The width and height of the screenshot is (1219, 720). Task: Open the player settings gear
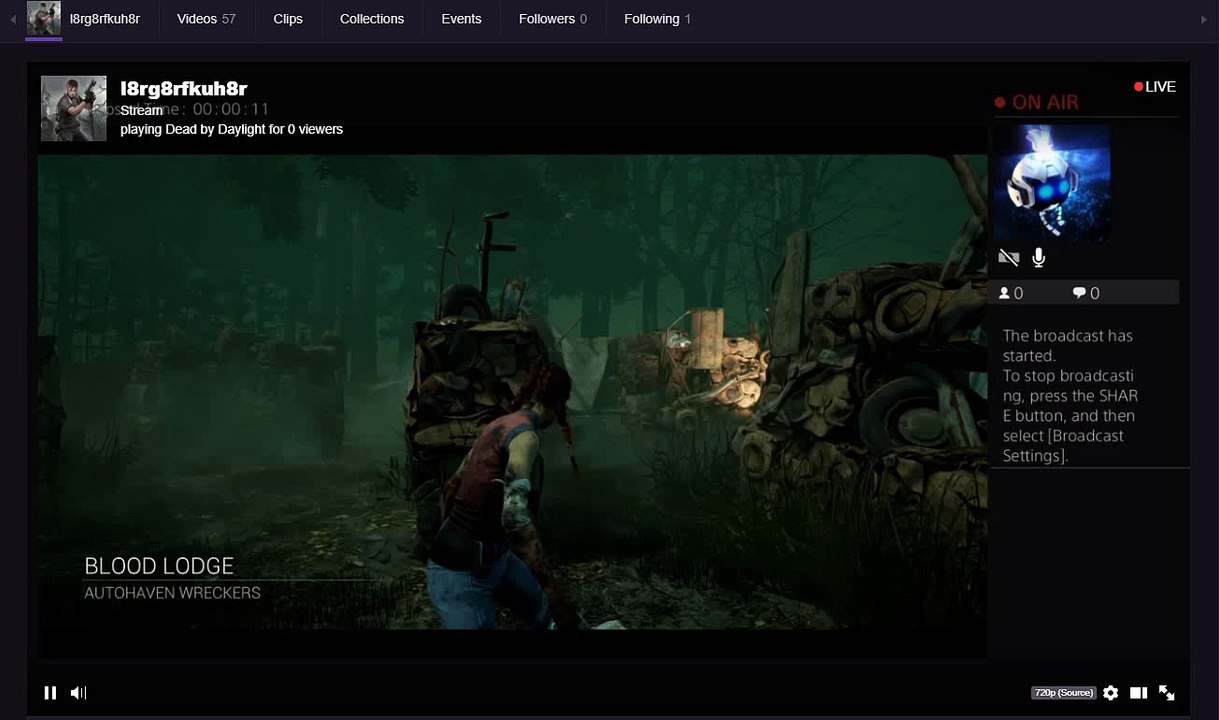tap(1110, 692)
